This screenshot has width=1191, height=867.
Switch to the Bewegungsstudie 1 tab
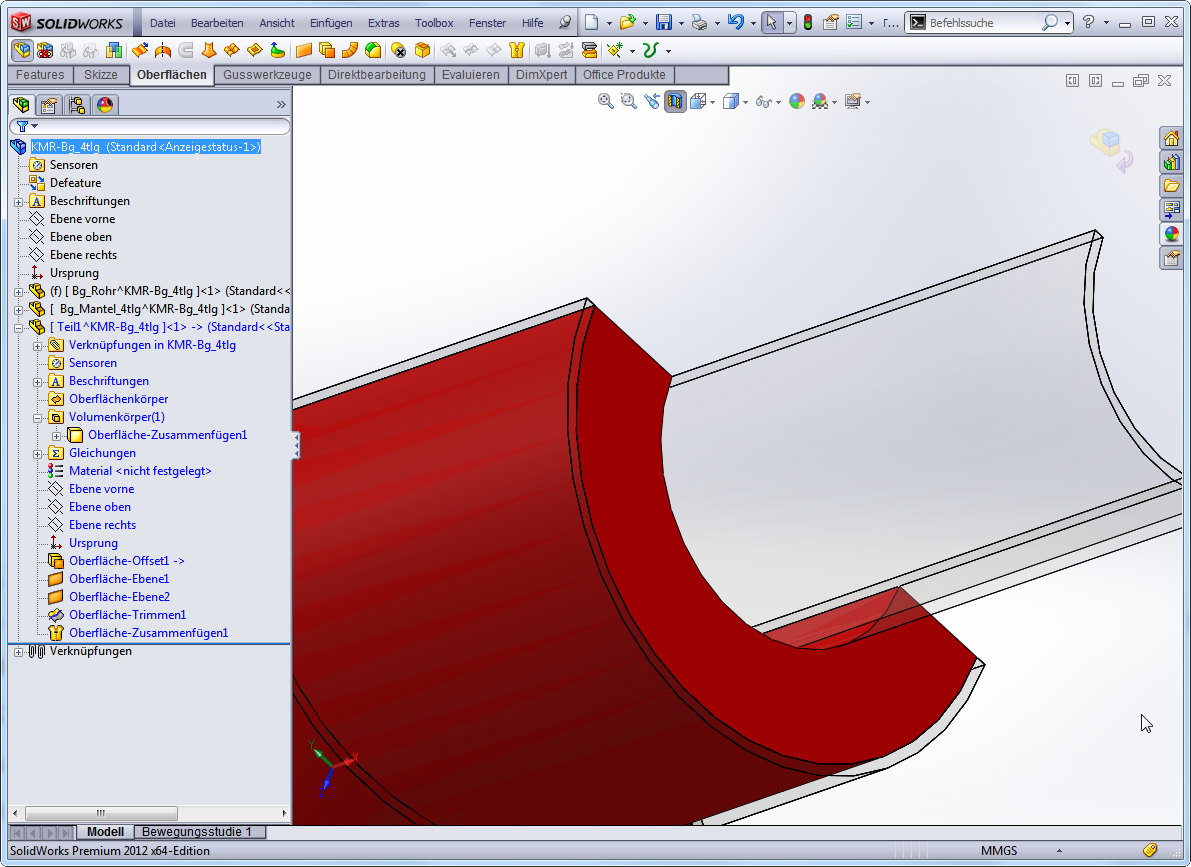click(198, 832)
